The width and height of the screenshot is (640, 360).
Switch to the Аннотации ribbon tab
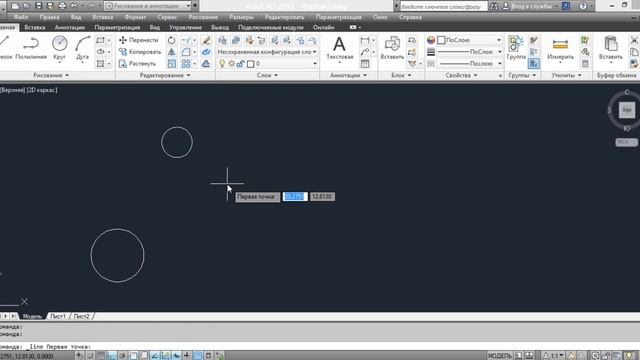tap(70, 27)
